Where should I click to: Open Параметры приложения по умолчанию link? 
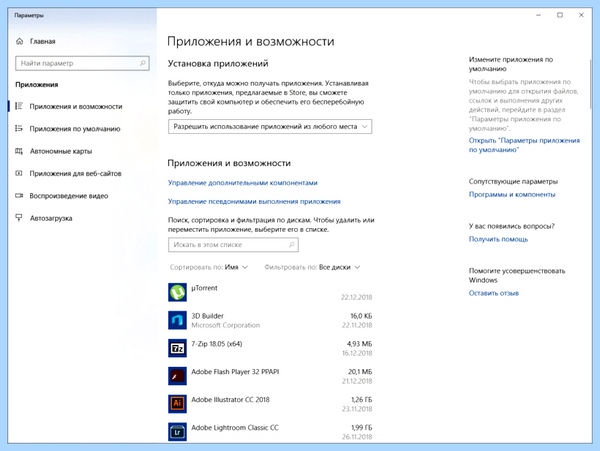pyautogui.click(x=524, y=145)
